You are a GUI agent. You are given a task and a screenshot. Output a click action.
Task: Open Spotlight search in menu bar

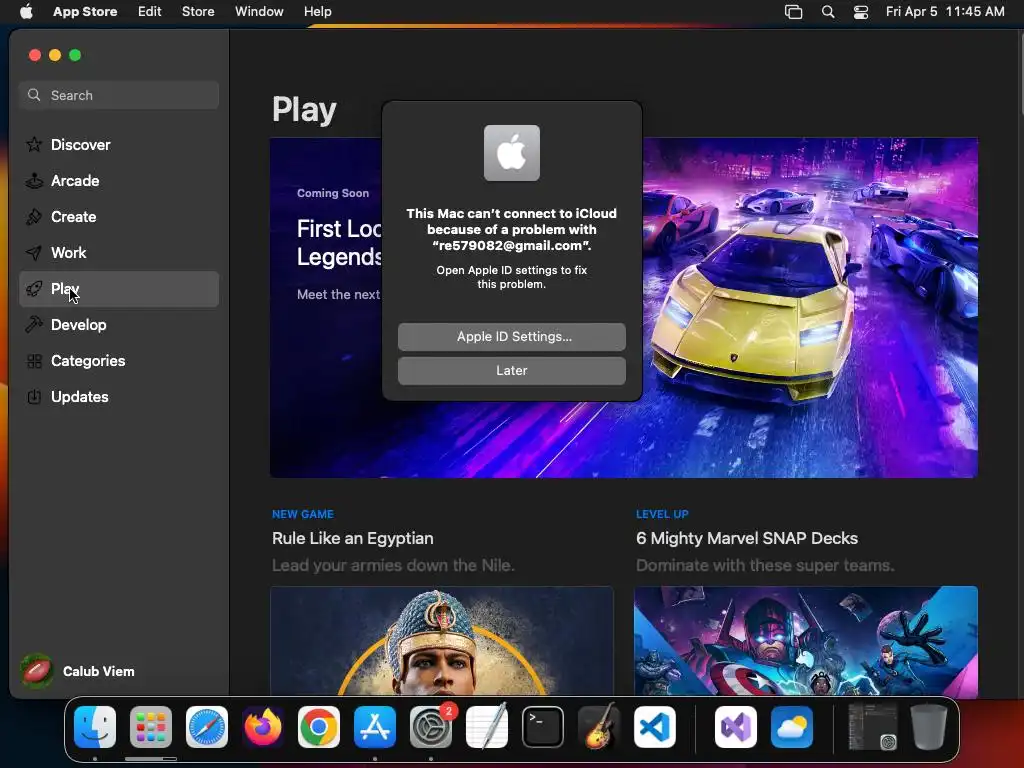[827, 12]
